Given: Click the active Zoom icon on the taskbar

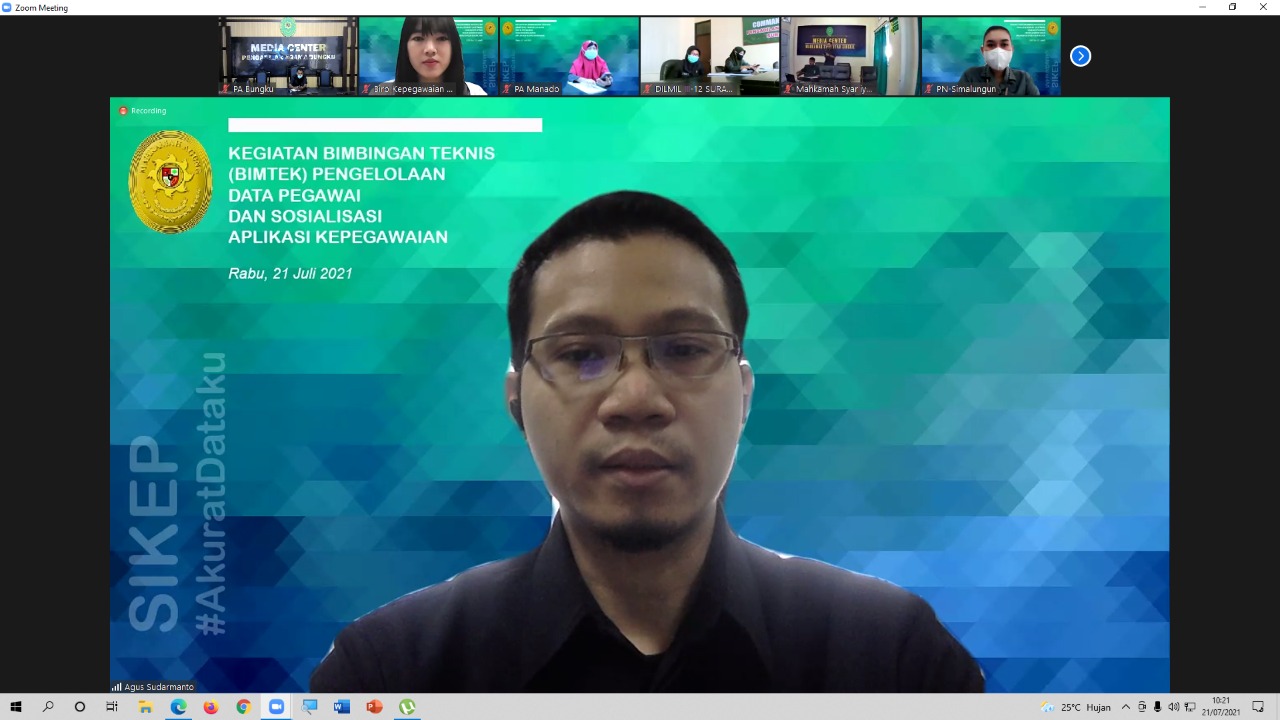Looking at the screenshot, I should (x=276, y=707).
